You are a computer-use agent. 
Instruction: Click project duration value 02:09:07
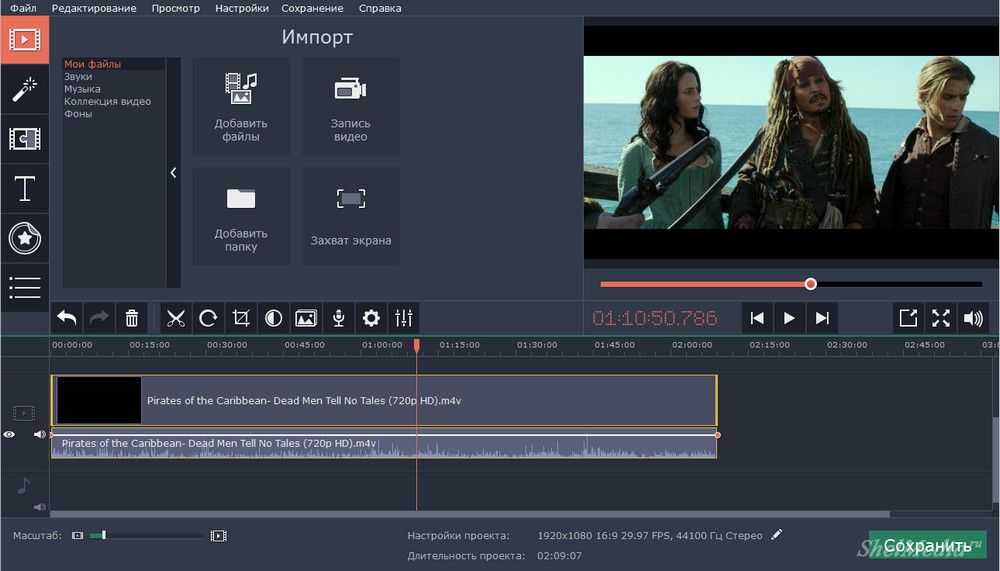click(x=559, y=556)
